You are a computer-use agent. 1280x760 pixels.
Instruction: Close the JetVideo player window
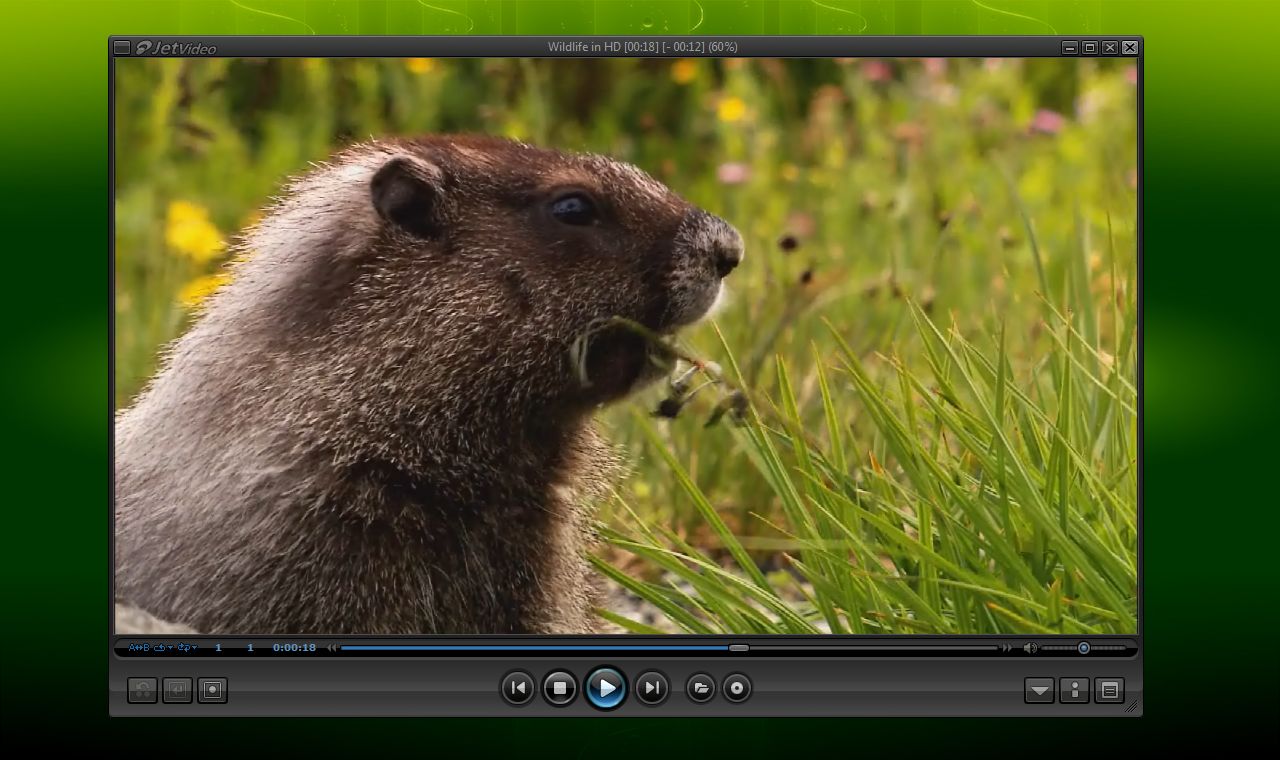(1130, 47)
